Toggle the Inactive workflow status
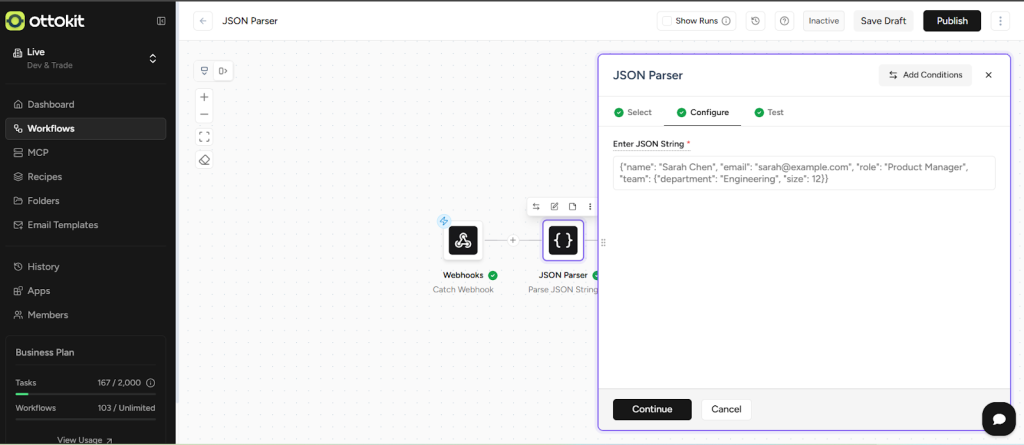The width and height of the screenshot is (1024, 445). (x=823, y=21)
